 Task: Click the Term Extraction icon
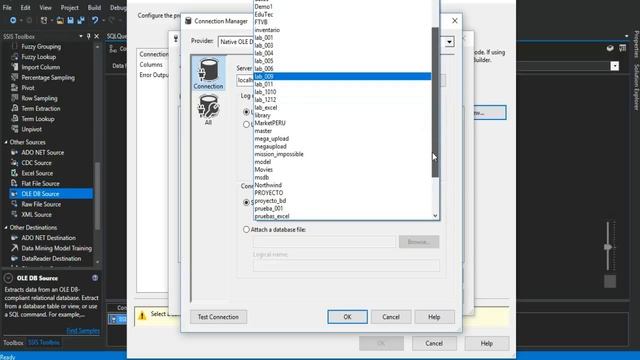click(x=15, y=109)
